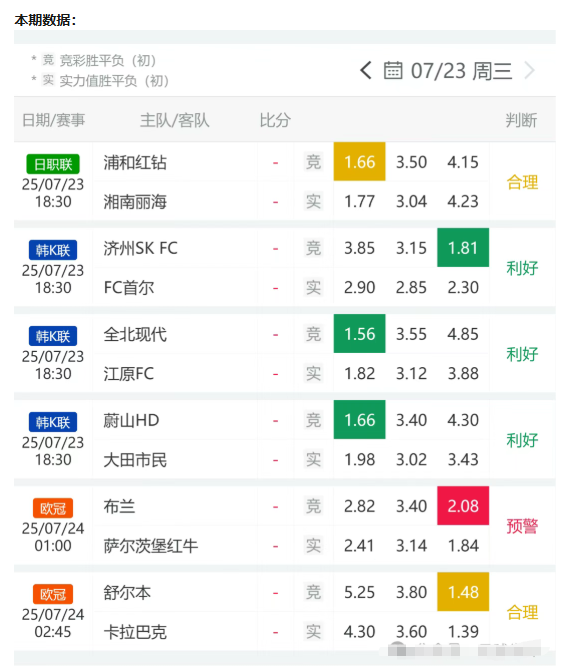This screenshot has width=576, height=666.
Task: Select yellow 1.66 odds for 浦和红钻
Action: pos(359,162)
